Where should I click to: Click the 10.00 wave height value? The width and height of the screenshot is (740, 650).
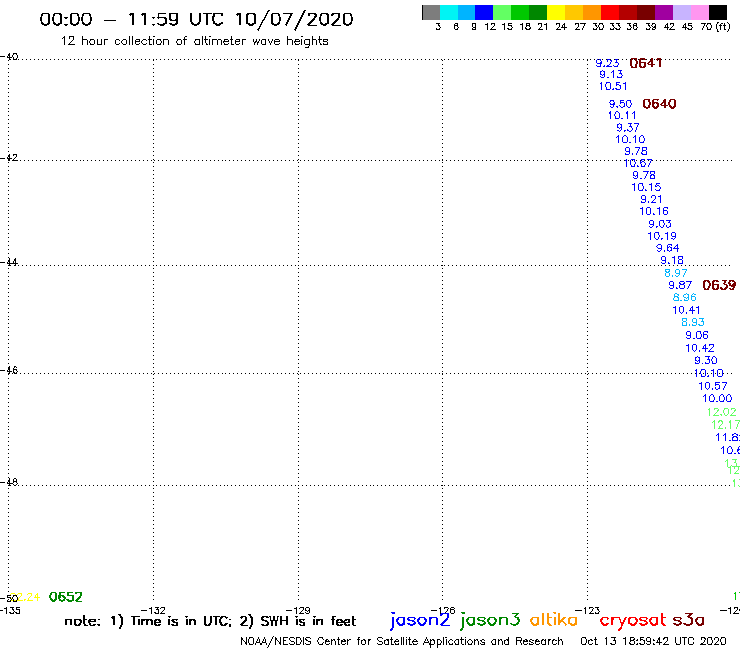click(717, 398)
